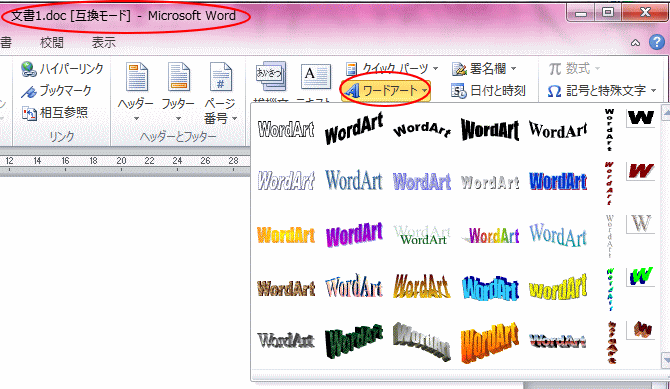This screenshot has height=389, width=670.
Task: Insert 日付と時刻 (Date and time)
Action: (x=488, y=91)
